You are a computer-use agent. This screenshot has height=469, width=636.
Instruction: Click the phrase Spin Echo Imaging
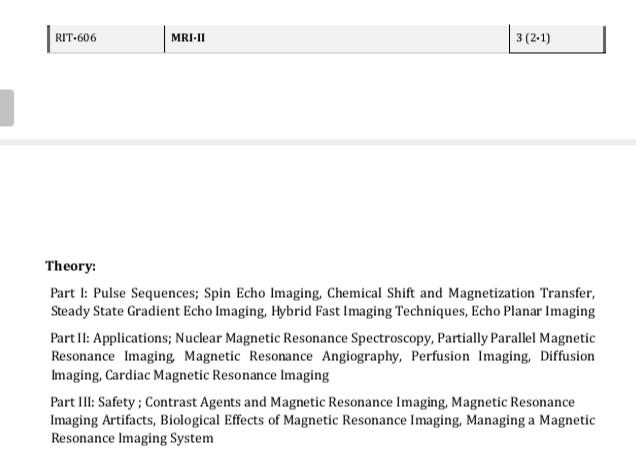(x=262, y=293)
